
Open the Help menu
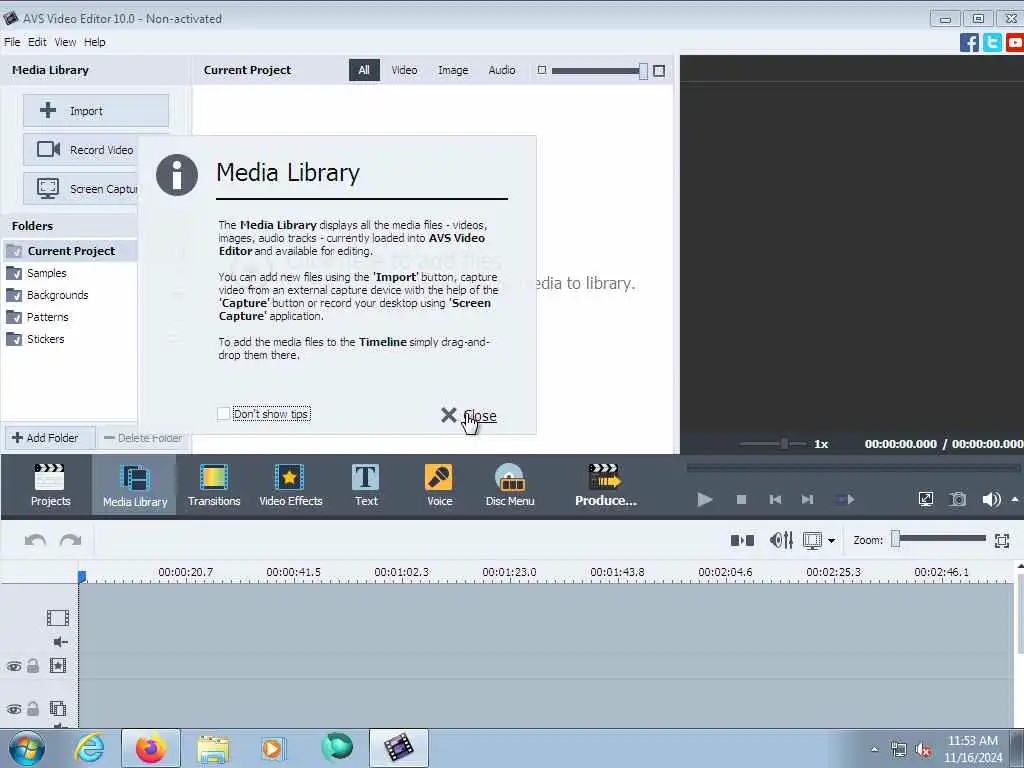pyautogui.click(x=95, y=42)
